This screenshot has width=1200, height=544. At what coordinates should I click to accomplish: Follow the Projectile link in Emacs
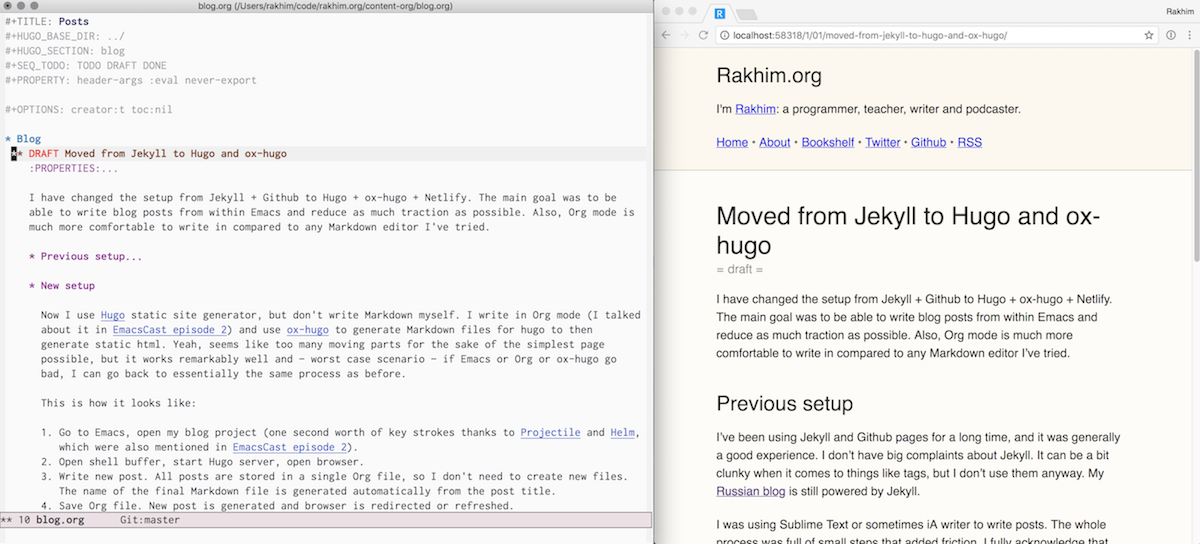coord(550,433)
